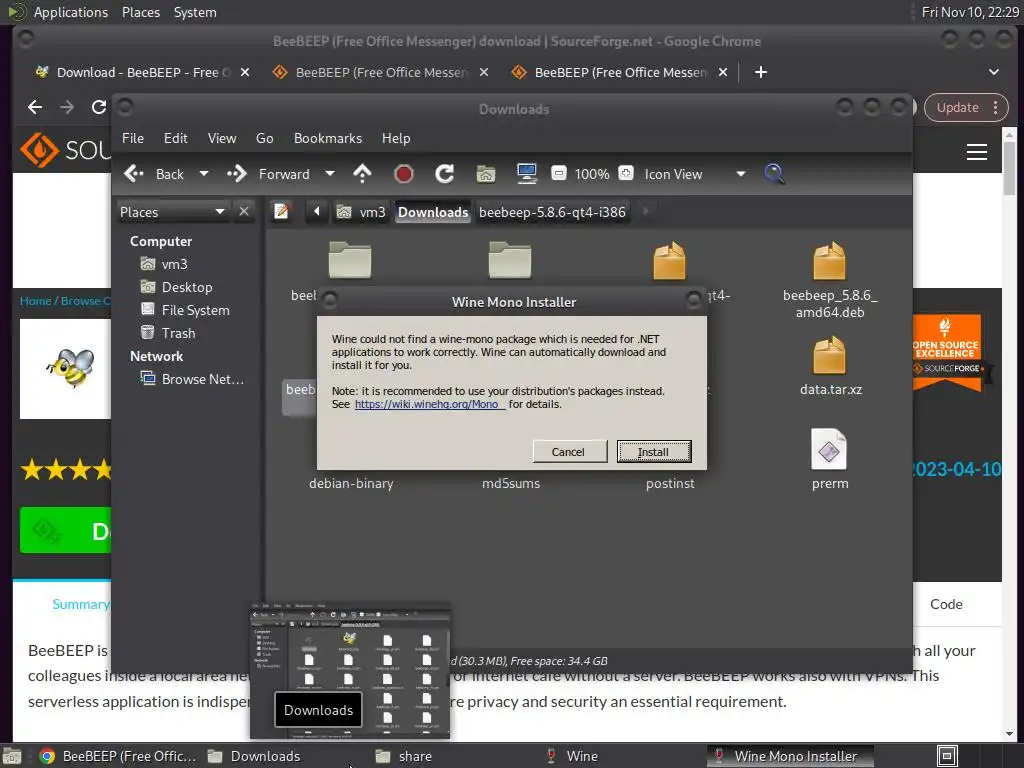This screenshot has width=1024, height=768.
Task: Open the System menu in top panel
Action: click(x=195, y=12)
